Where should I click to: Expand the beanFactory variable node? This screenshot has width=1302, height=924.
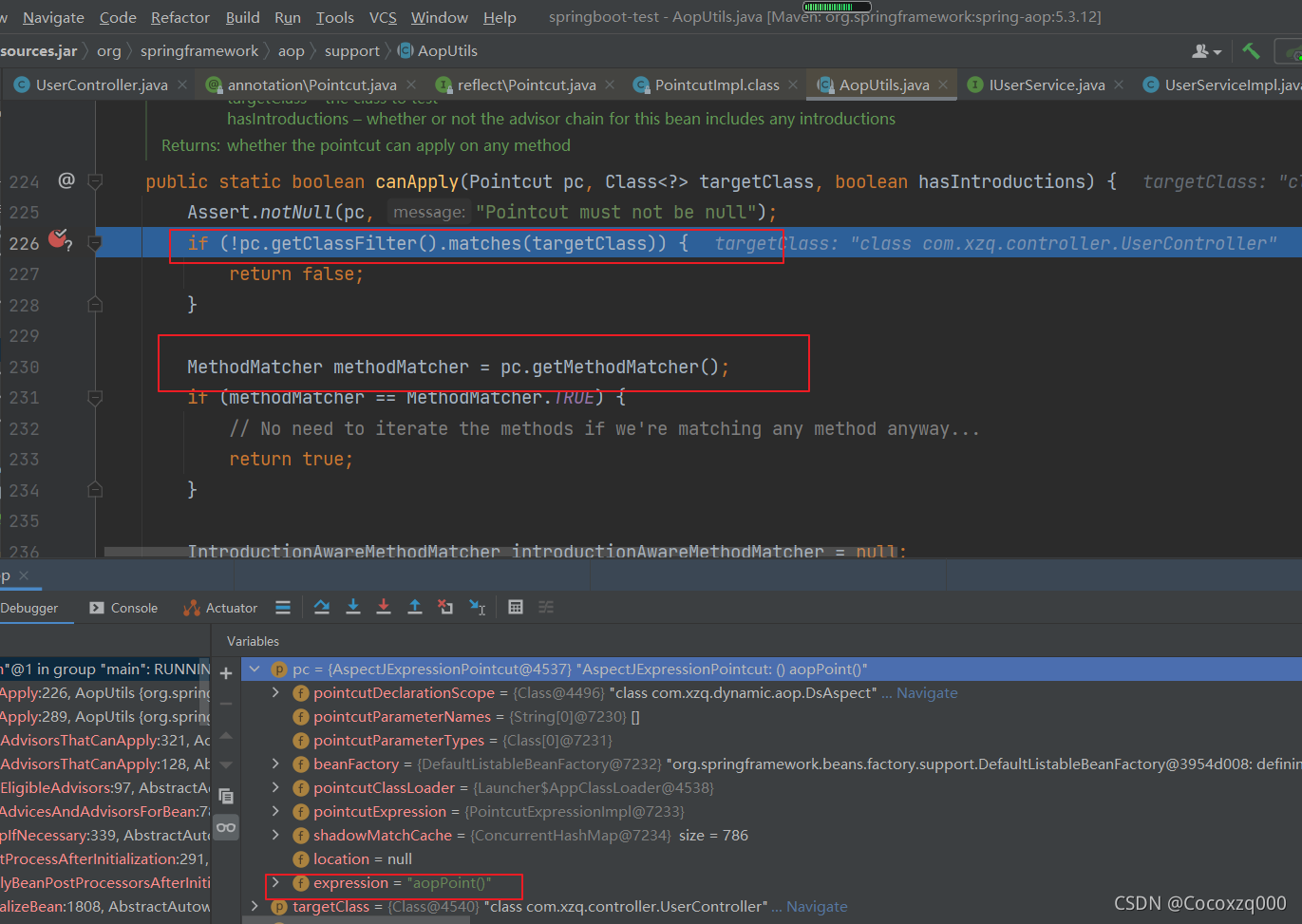tap(275, 764)
